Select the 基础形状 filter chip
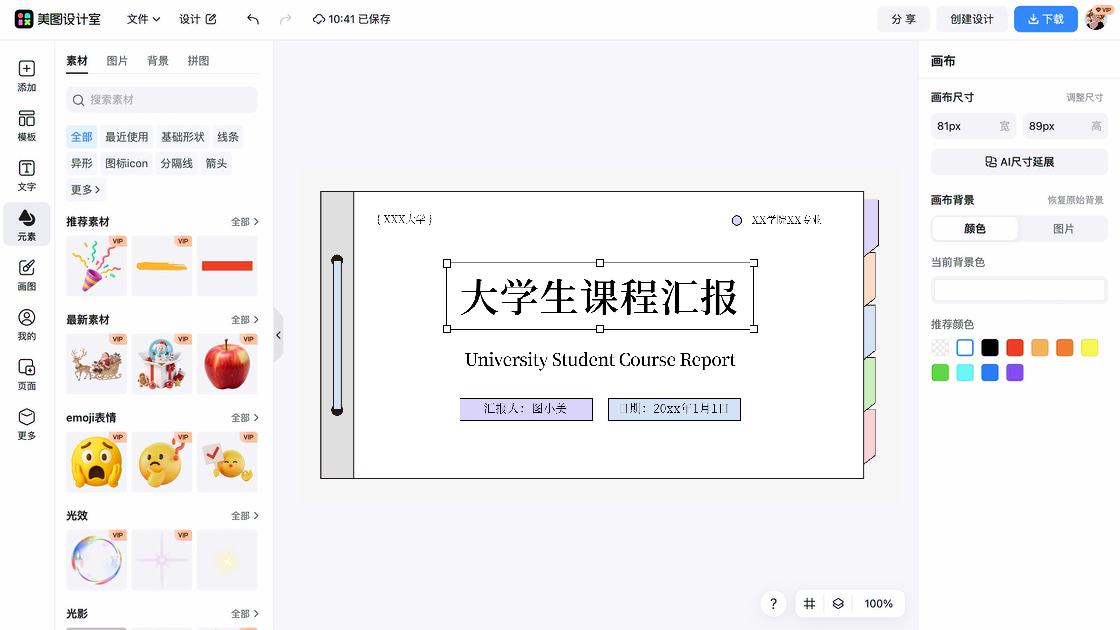 tap(182, 137)
